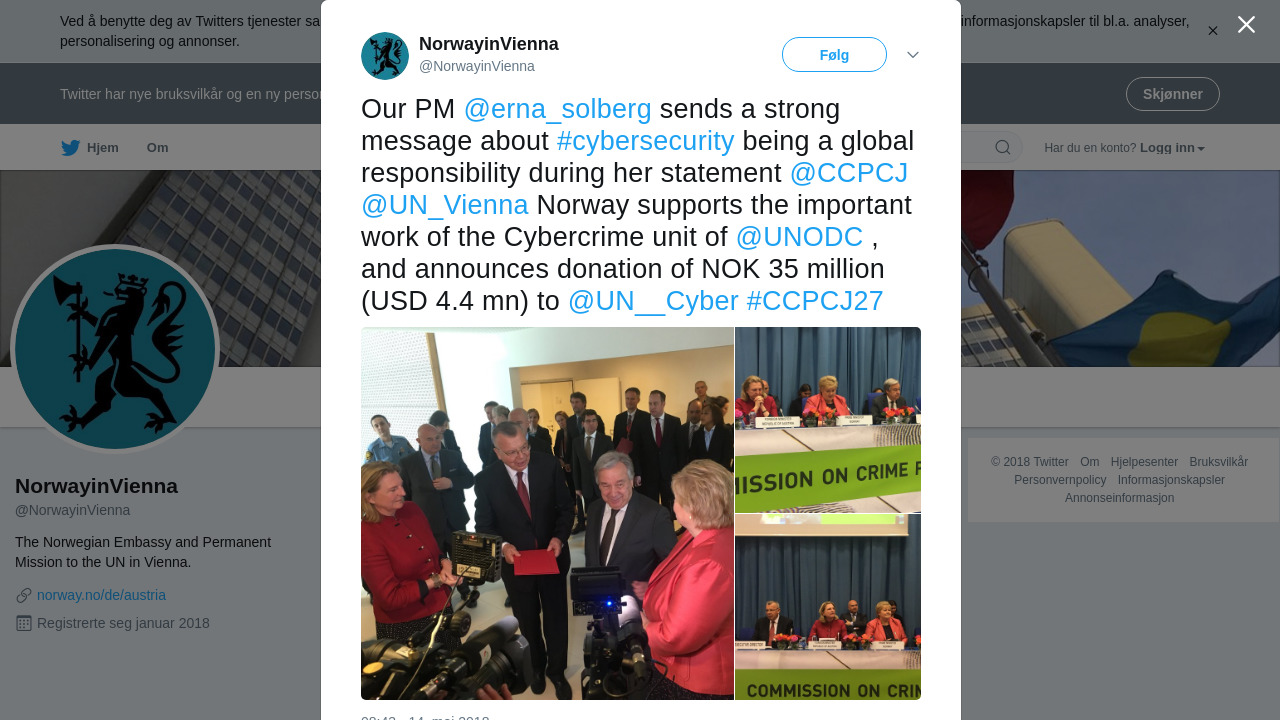Open the @UNODC mention link
The height and width of the screenshot is (720, 1280).
click(799, 237)
